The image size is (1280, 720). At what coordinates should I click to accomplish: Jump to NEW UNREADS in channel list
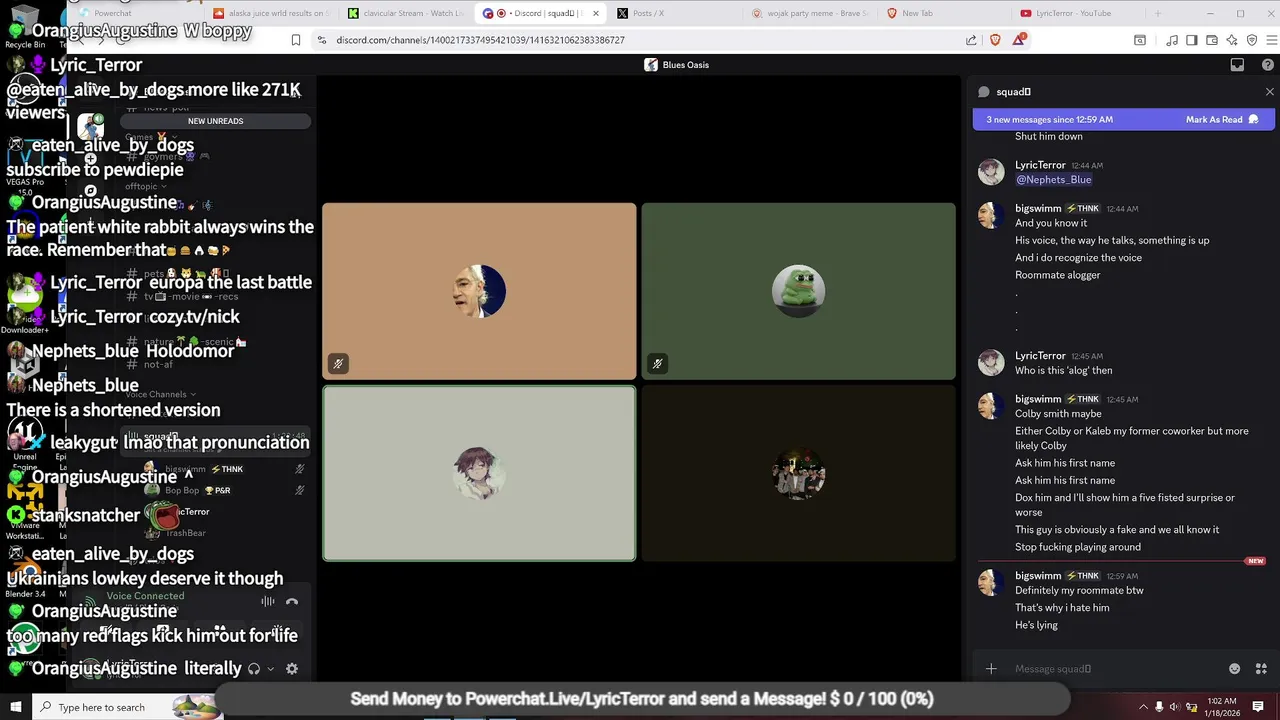(215, 121)
